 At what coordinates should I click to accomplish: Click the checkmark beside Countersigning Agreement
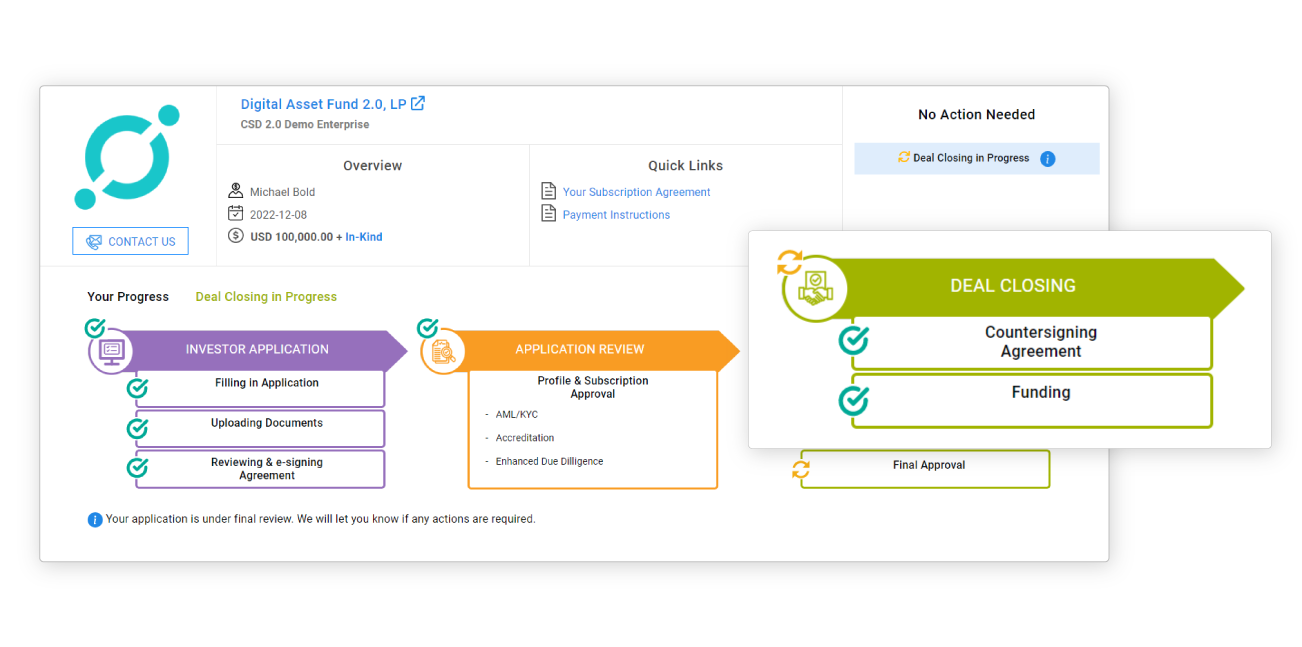coord(853,340)
